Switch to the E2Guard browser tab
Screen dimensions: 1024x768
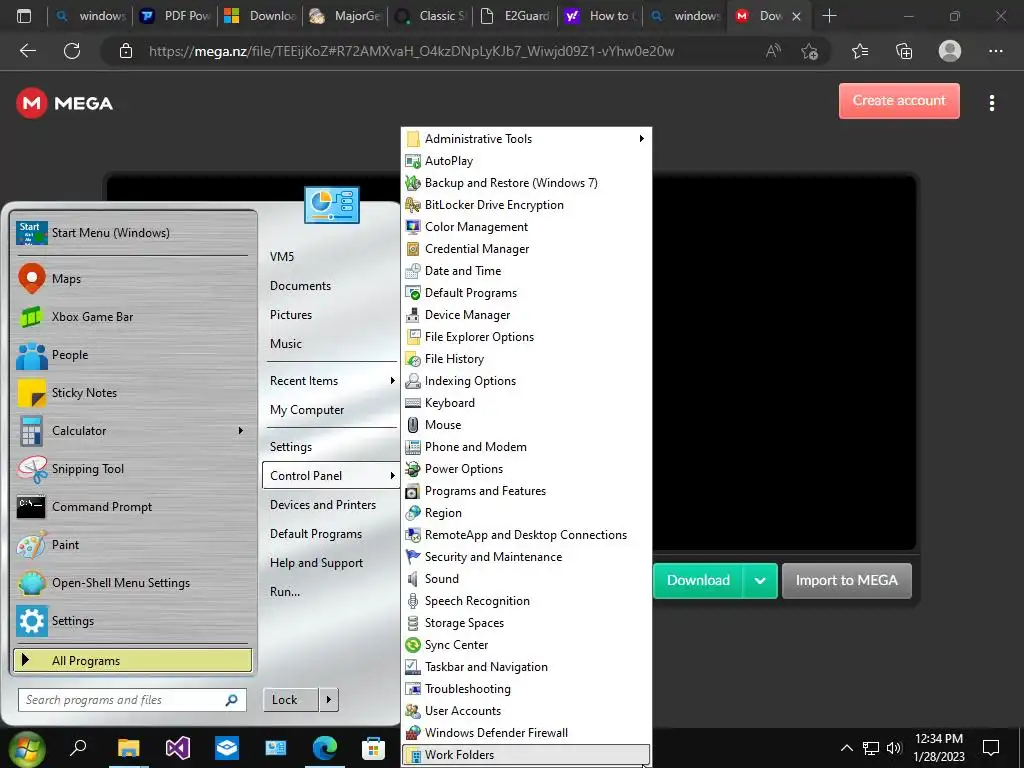[515, 16]
